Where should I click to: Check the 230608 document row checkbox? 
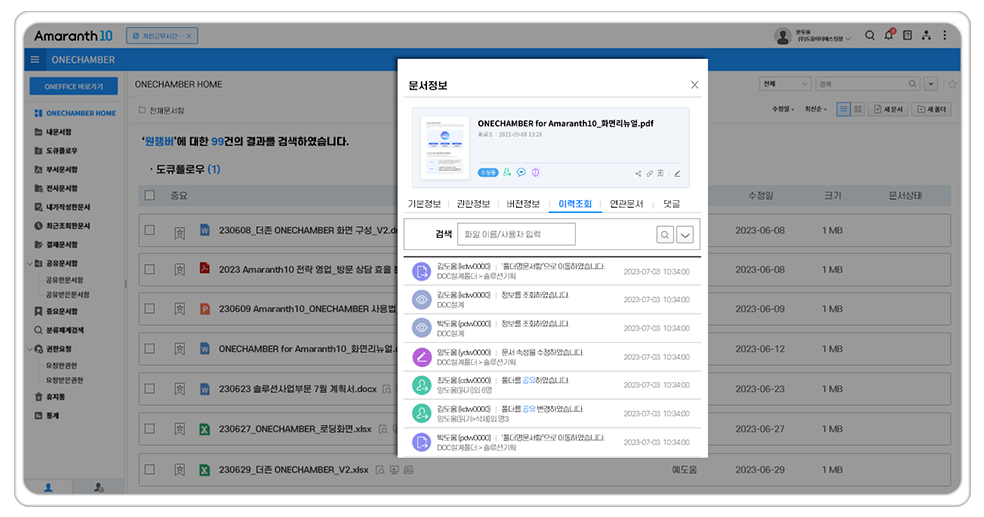click(x=149, y=230)
